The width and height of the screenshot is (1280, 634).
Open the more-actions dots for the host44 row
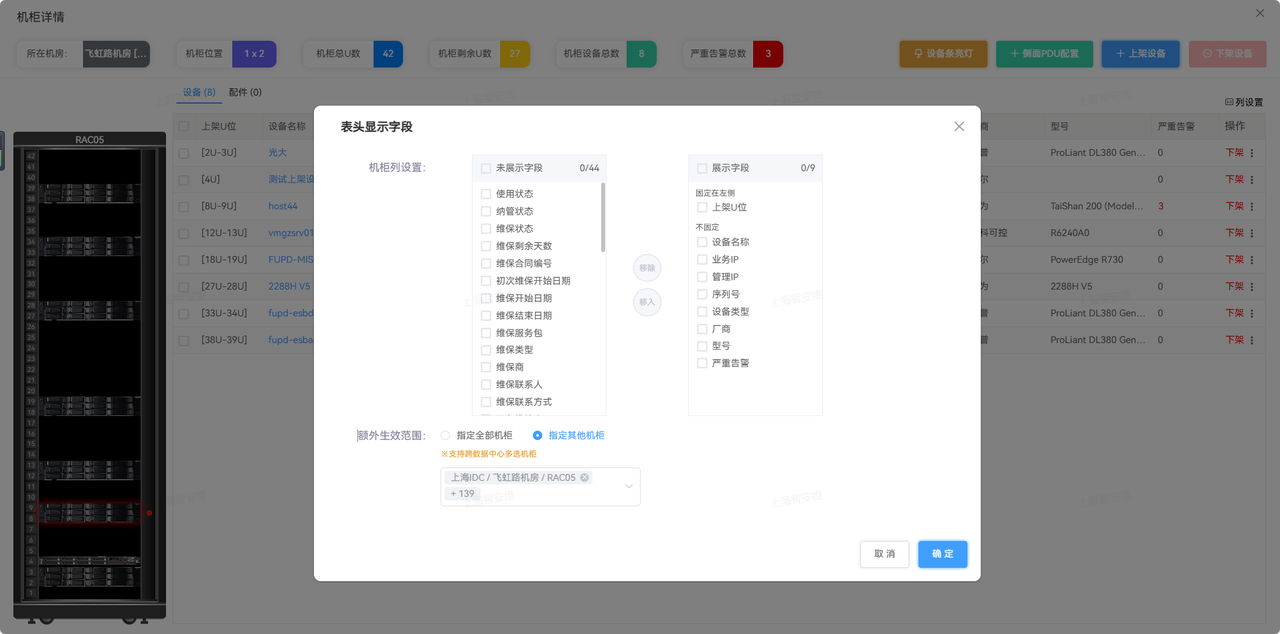[x=1252, y=207]
